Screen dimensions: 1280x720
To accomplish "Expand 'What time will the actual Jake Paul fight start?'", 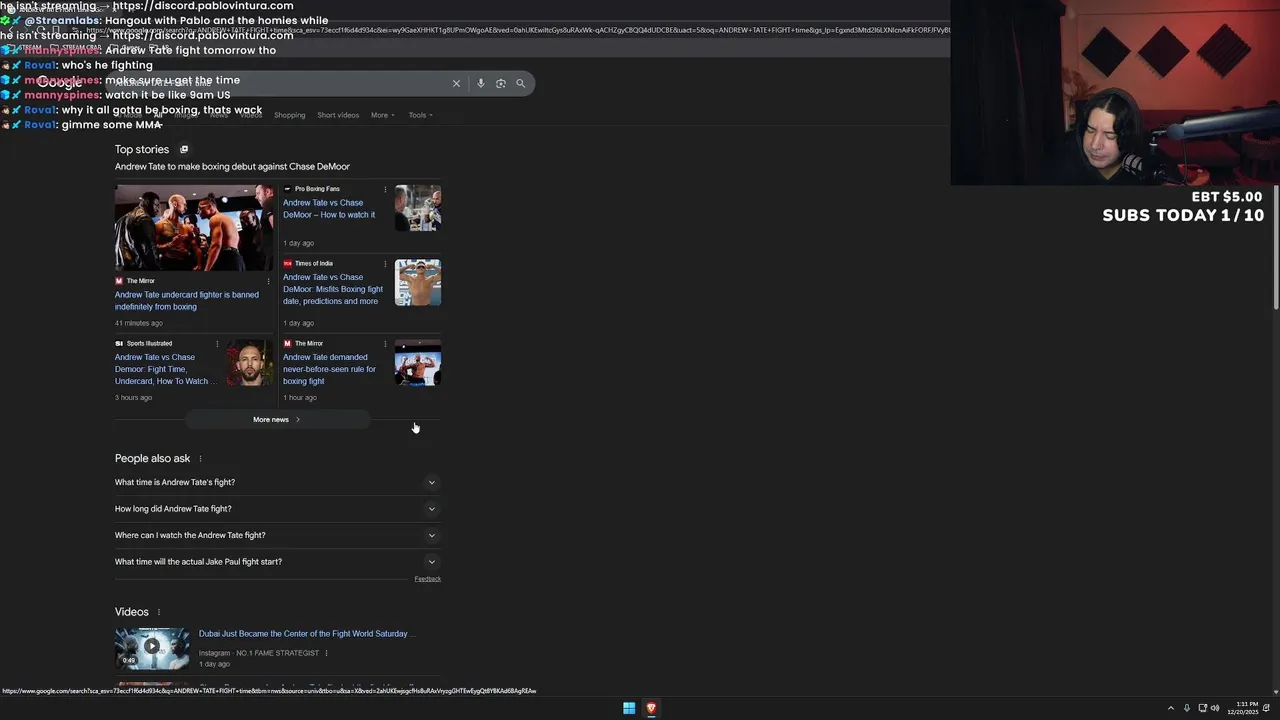I will pyautogui.click(x=278, y=562).
